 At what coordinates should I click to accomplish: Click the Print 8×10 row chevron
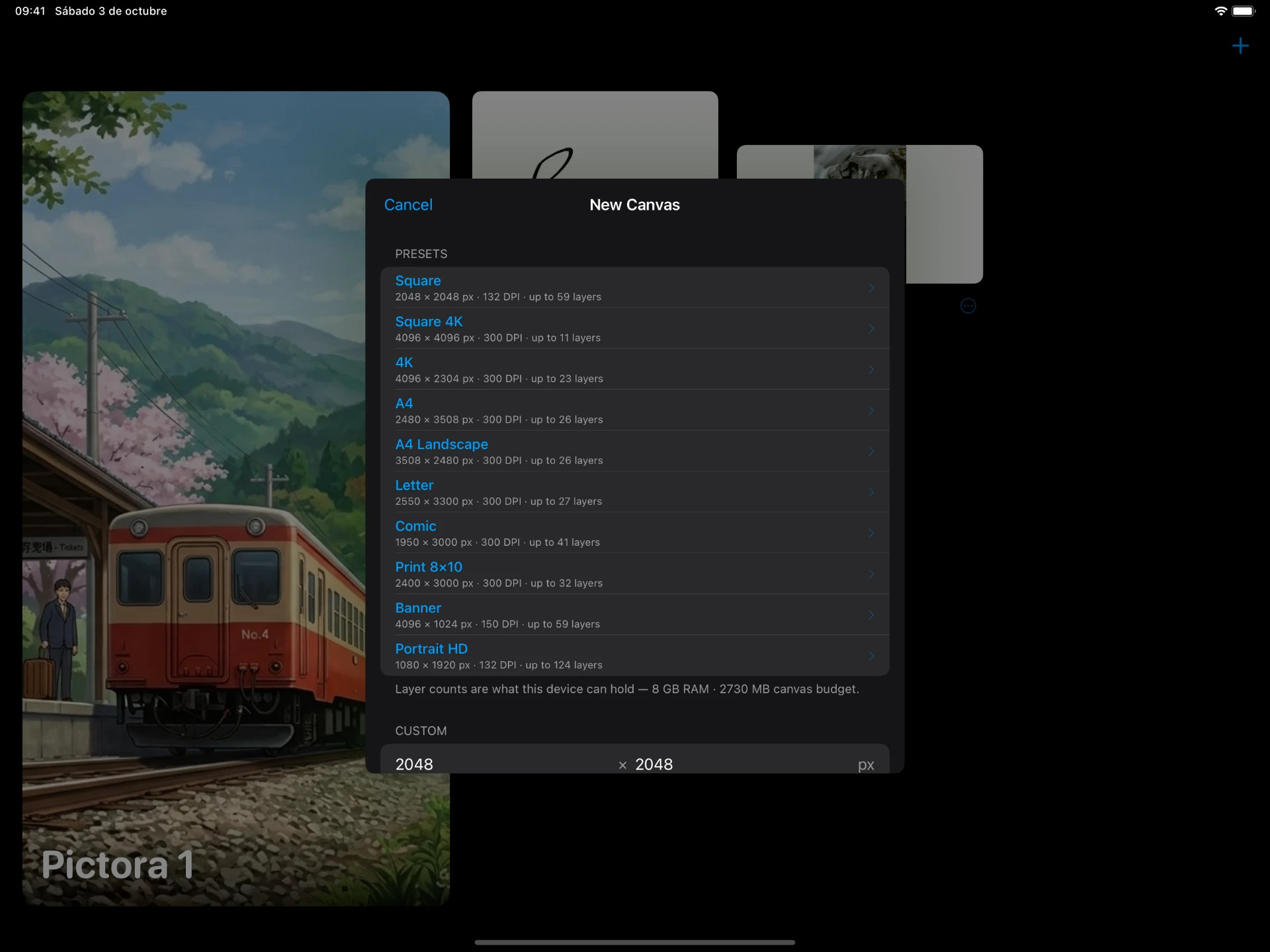[x=871, y=574]
